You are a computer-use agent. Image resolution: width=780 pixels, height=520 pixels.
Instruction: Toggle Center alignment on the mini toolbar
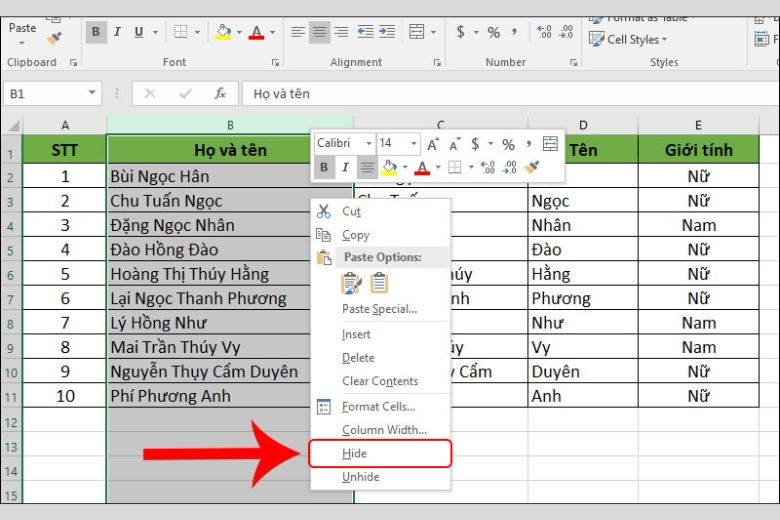[x=367, y=167]
